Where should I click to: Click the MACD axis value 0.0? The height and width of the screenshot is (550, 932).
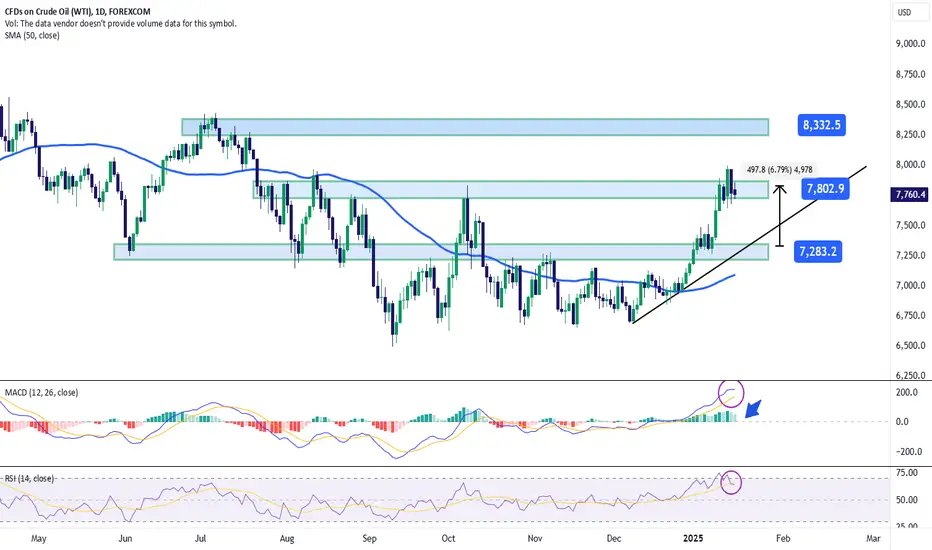pos(902,422)
